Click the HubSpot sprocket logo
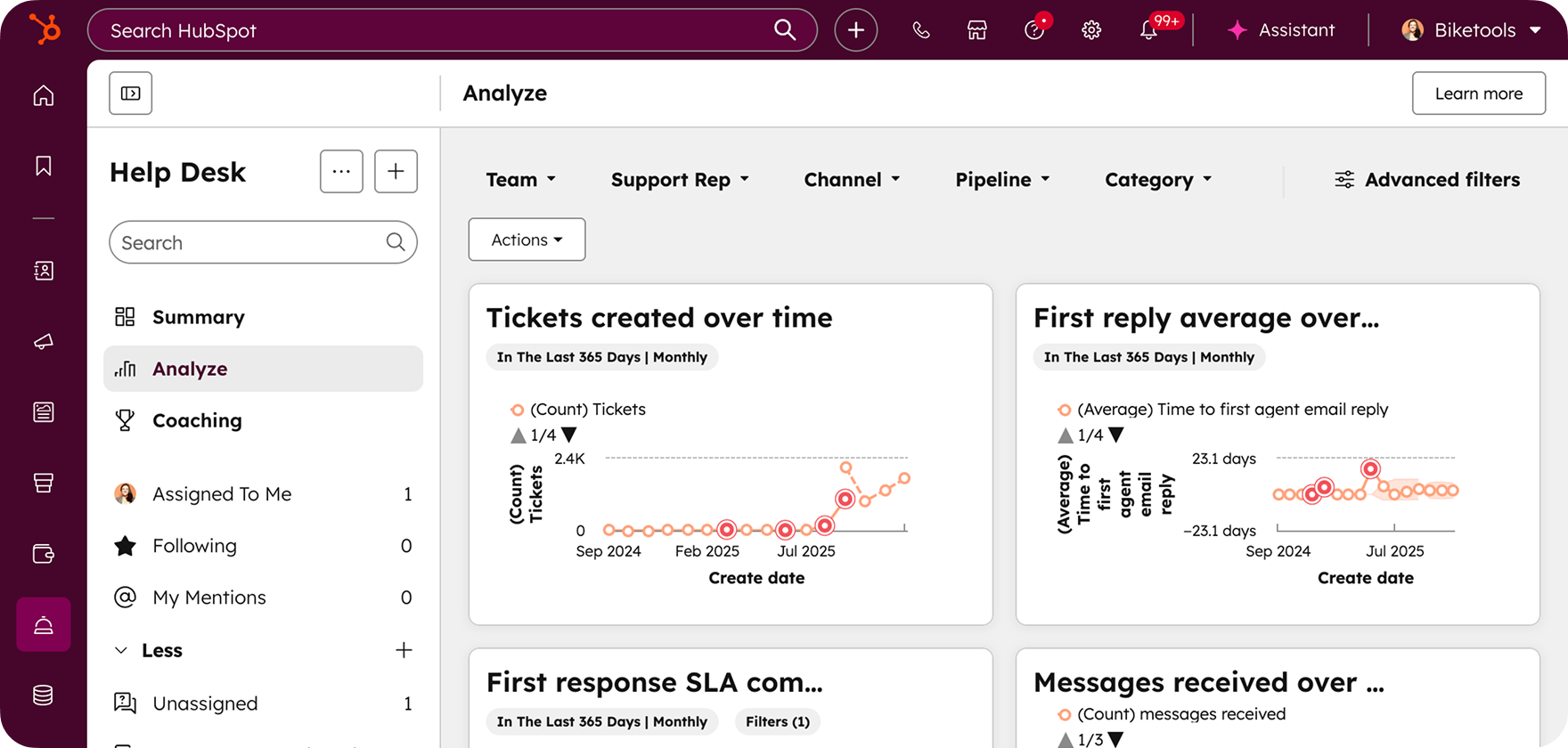Image resolution: width=1568 pixels, height=748 pixels. point(44,29)
